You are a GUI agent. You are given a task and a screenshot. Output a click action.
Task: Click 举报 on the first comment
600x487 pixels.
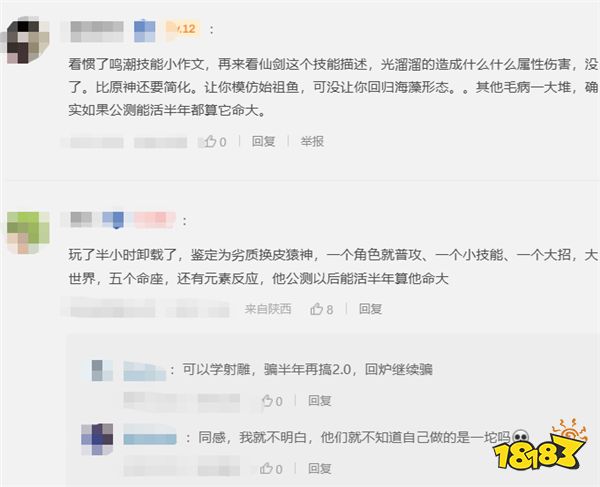click(x=312, y=142)
